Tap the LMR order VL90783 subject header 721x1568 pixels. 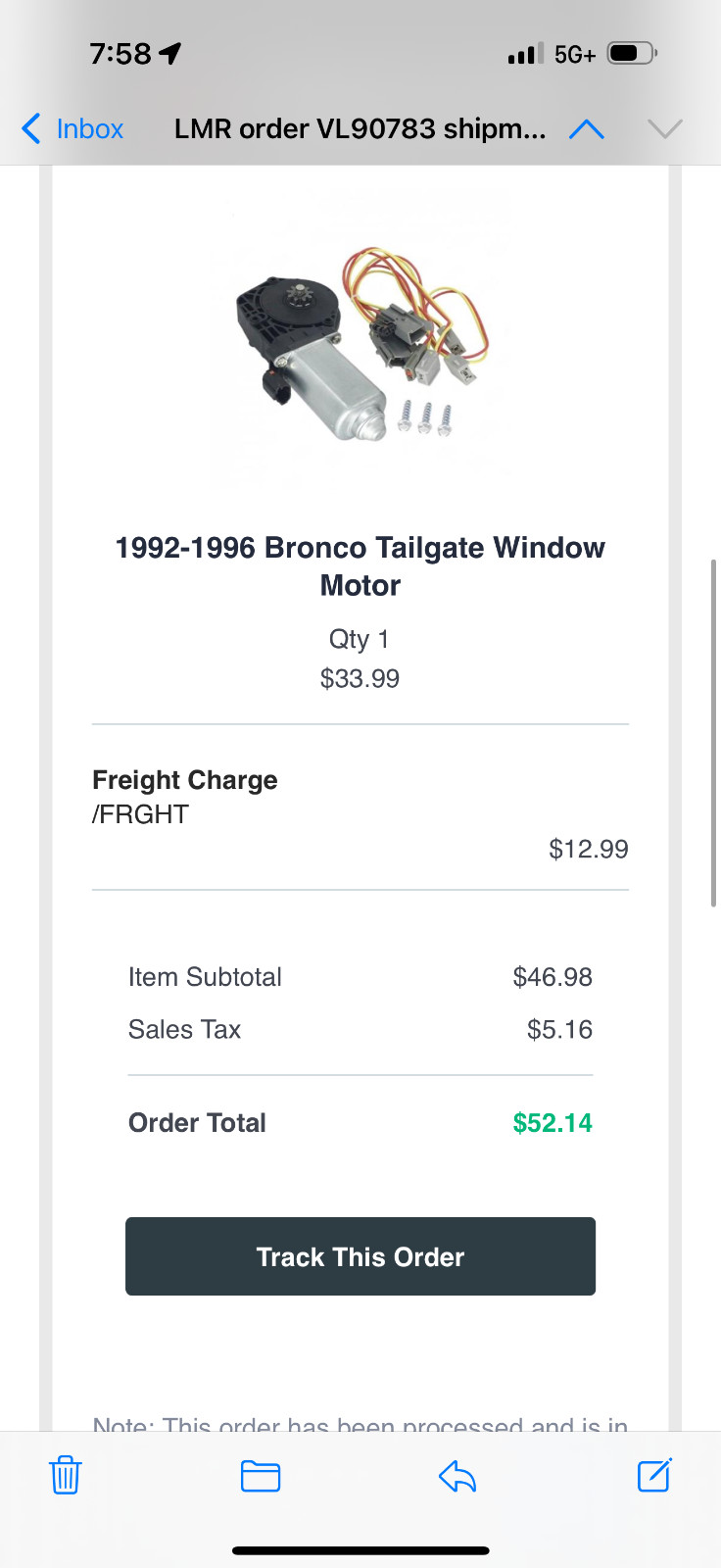click(360, 129)
